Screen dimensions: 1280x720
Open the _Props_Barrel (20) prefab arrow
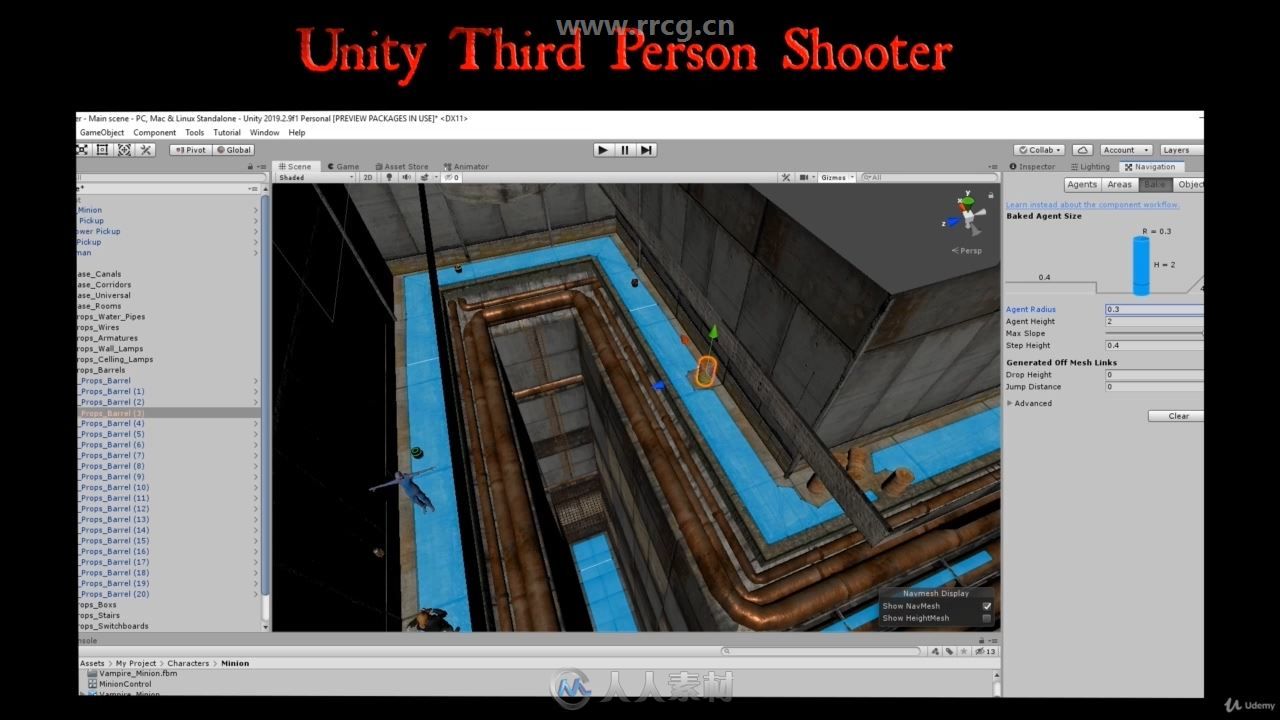[x=256, y=594]
